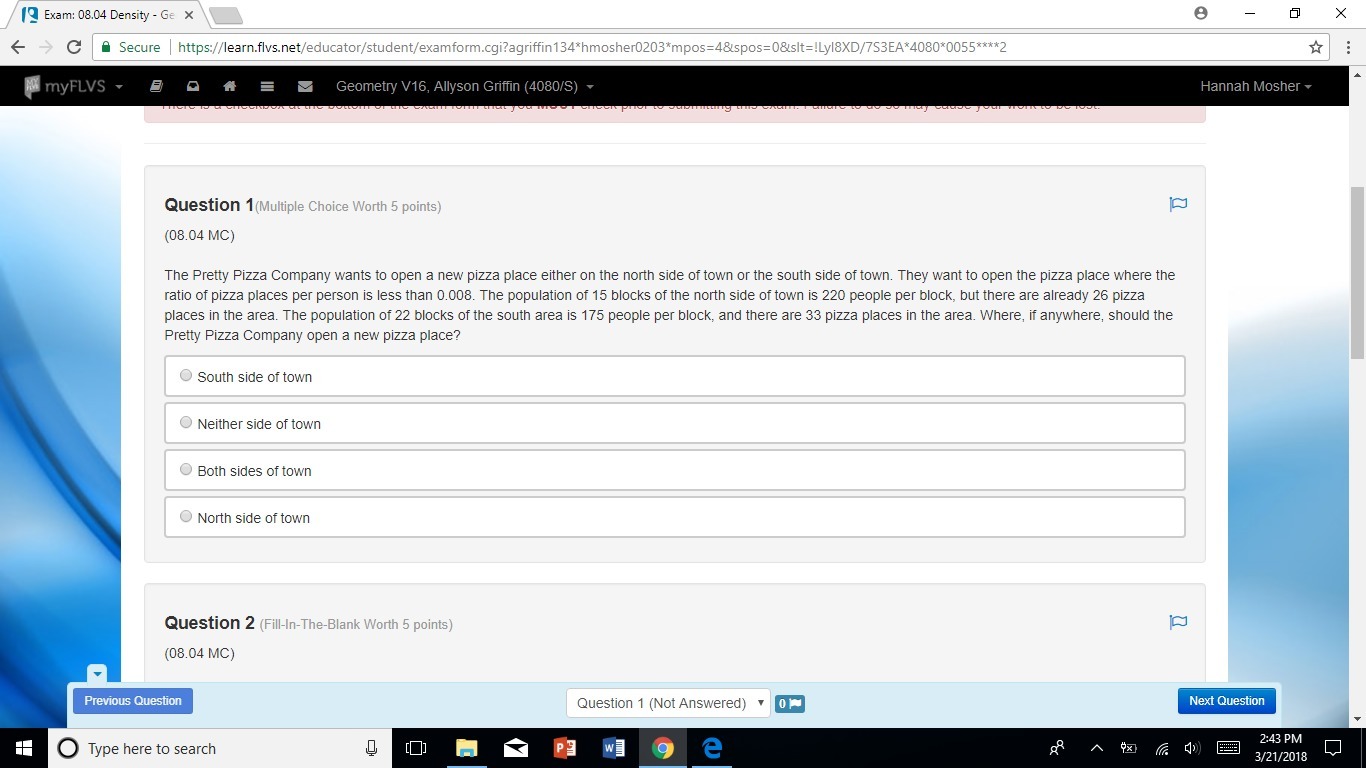
Task: Open the Windows notification center
Action: point(1332,748)
